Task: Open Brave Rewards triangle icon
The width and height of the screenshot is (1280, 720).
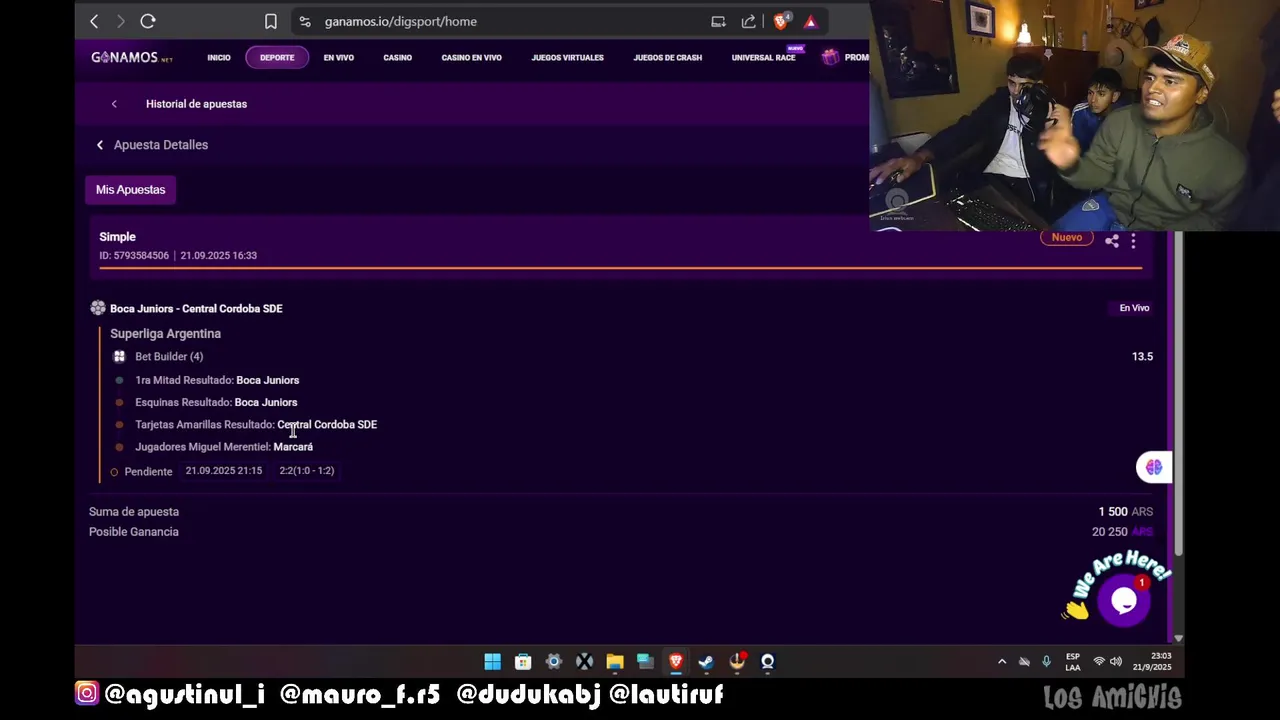Action: [811, 21]
